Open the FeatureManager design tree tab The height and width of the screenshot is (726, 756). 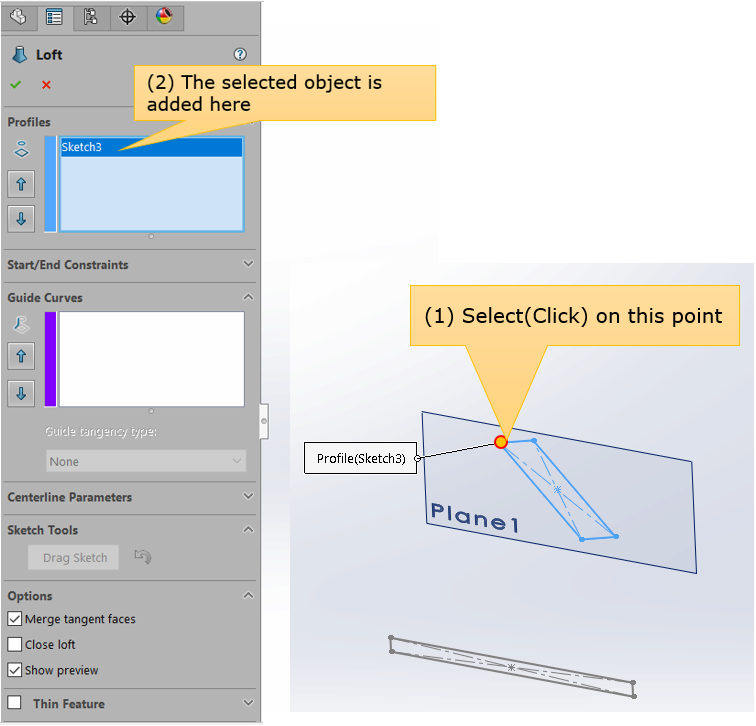(x=18, y=17)
